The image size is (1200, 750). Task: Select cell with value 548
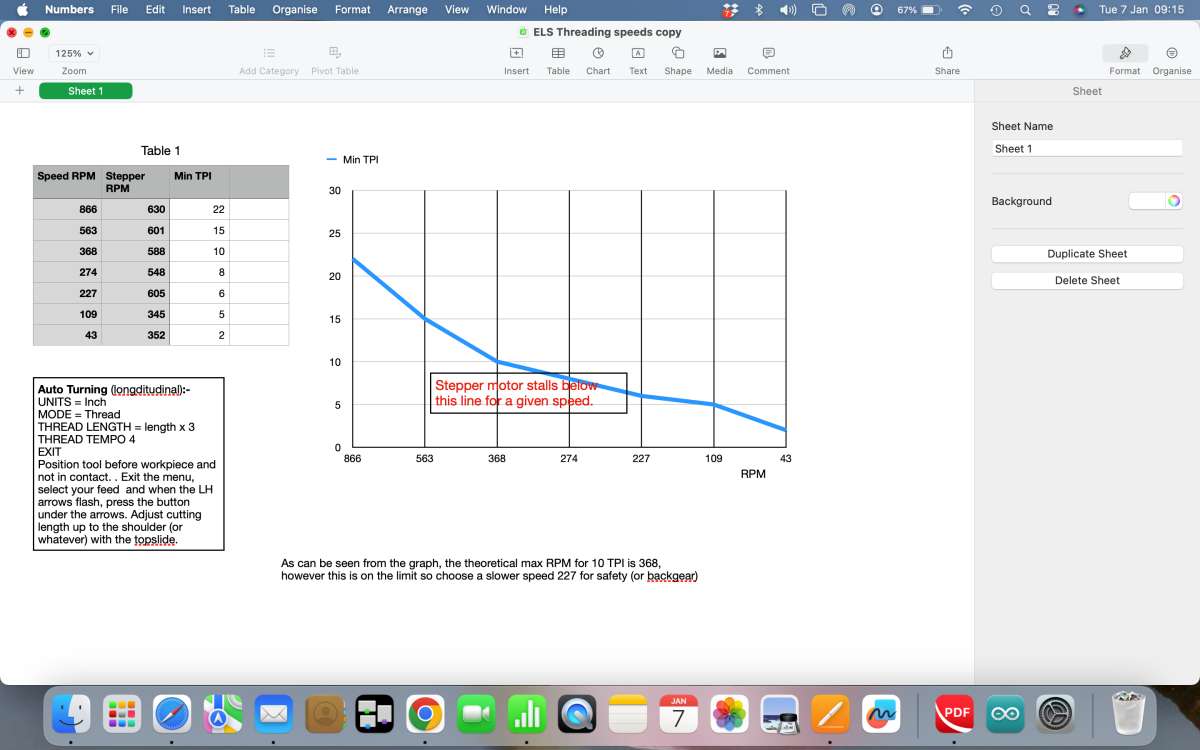(x=135, y=272)
